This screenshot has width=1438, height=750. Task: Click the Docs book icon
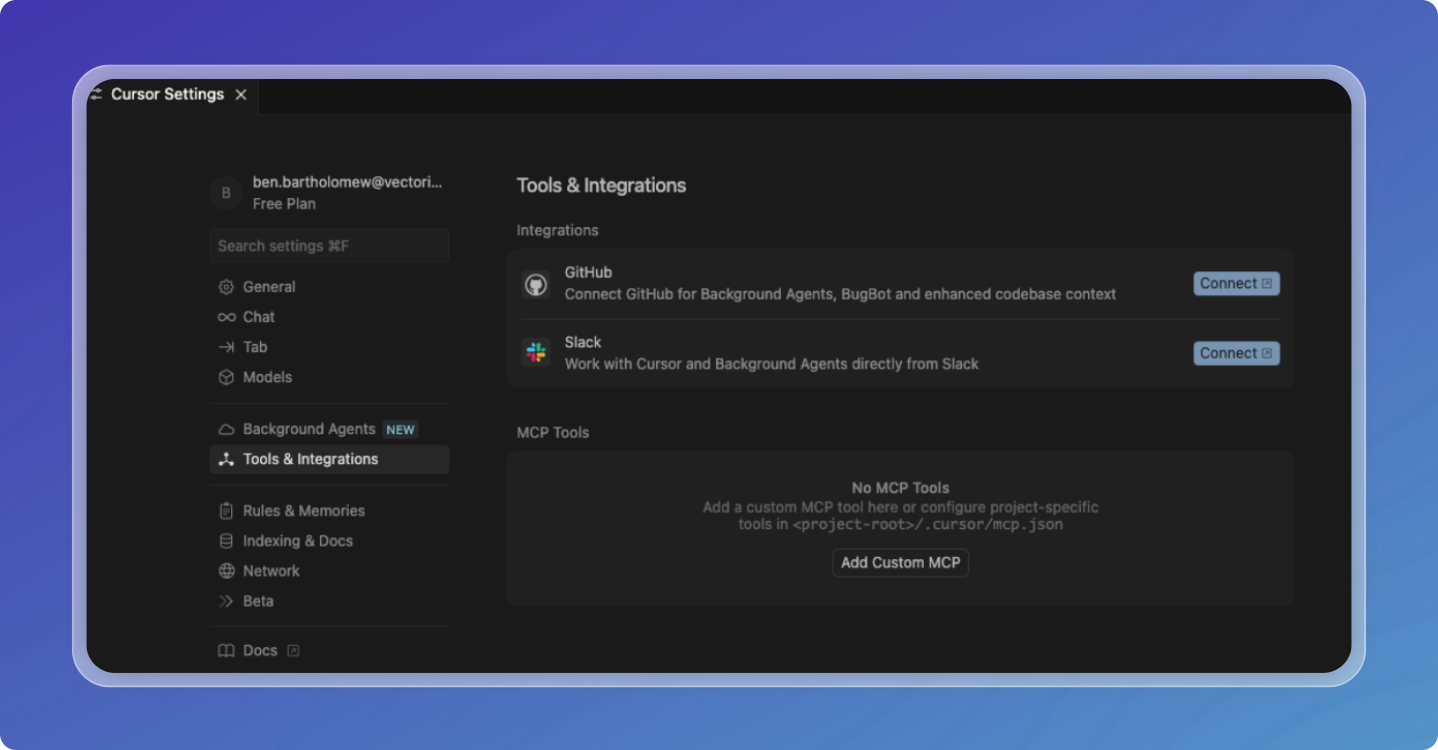tap(226, 650)
